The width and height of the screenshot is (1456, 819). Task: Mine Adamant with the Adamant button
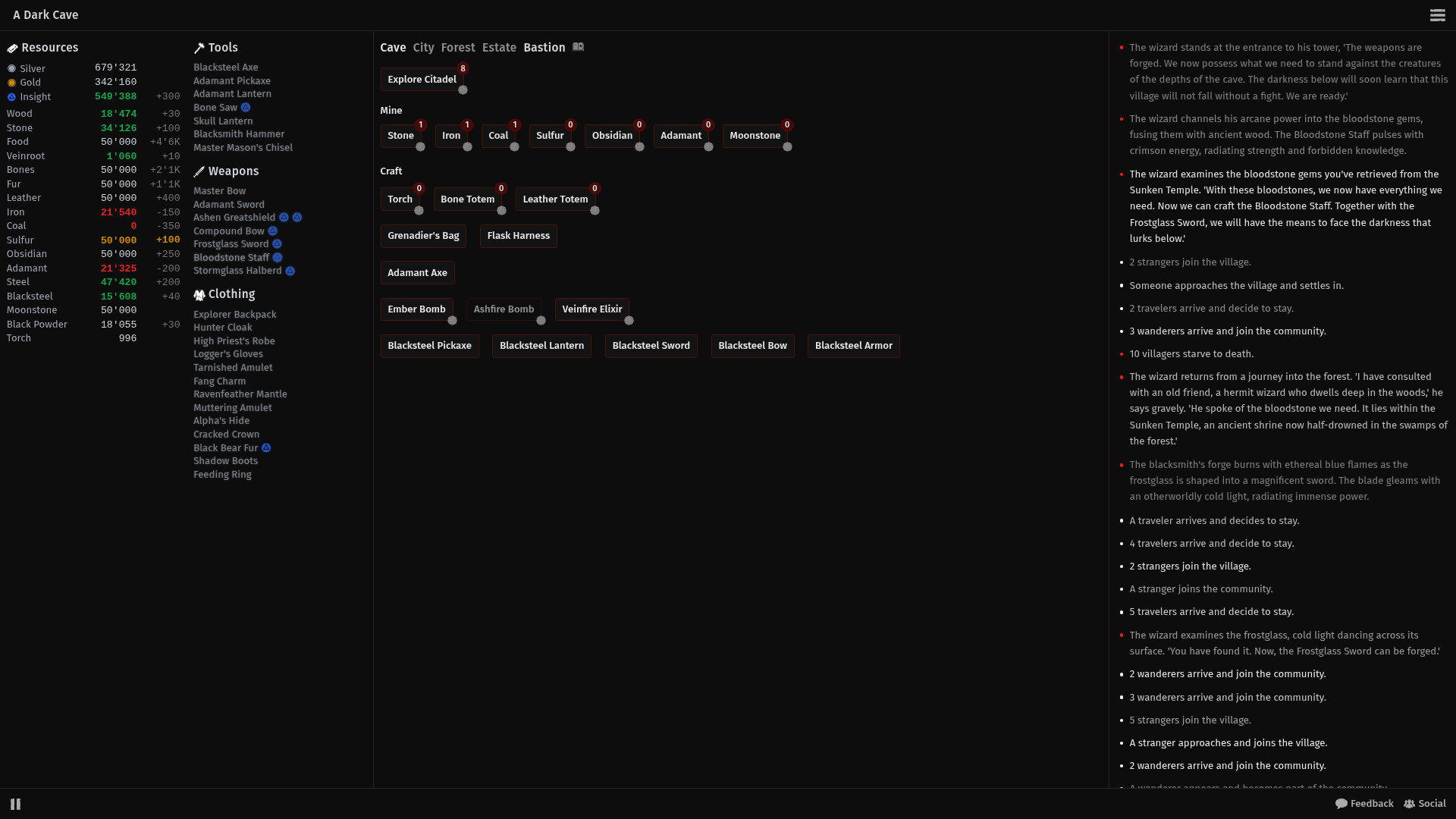(x=681, y=136)
